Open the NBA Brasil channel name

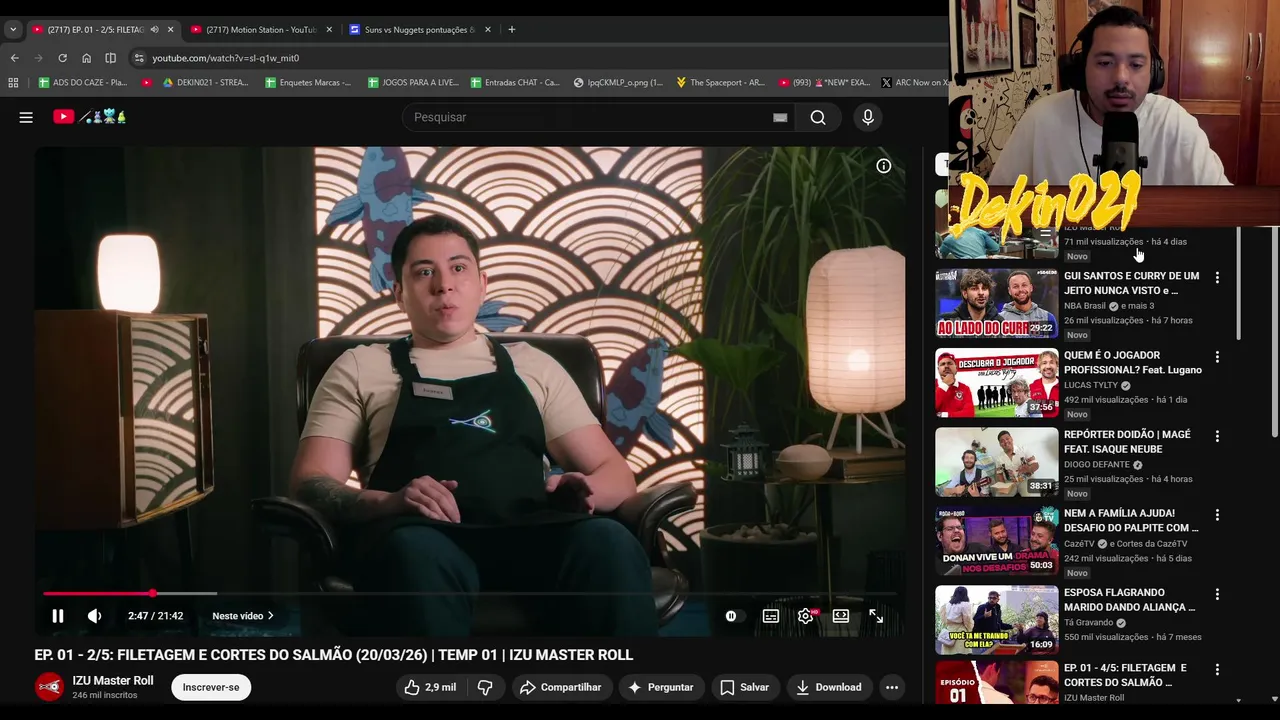[x=1085, y=306]
